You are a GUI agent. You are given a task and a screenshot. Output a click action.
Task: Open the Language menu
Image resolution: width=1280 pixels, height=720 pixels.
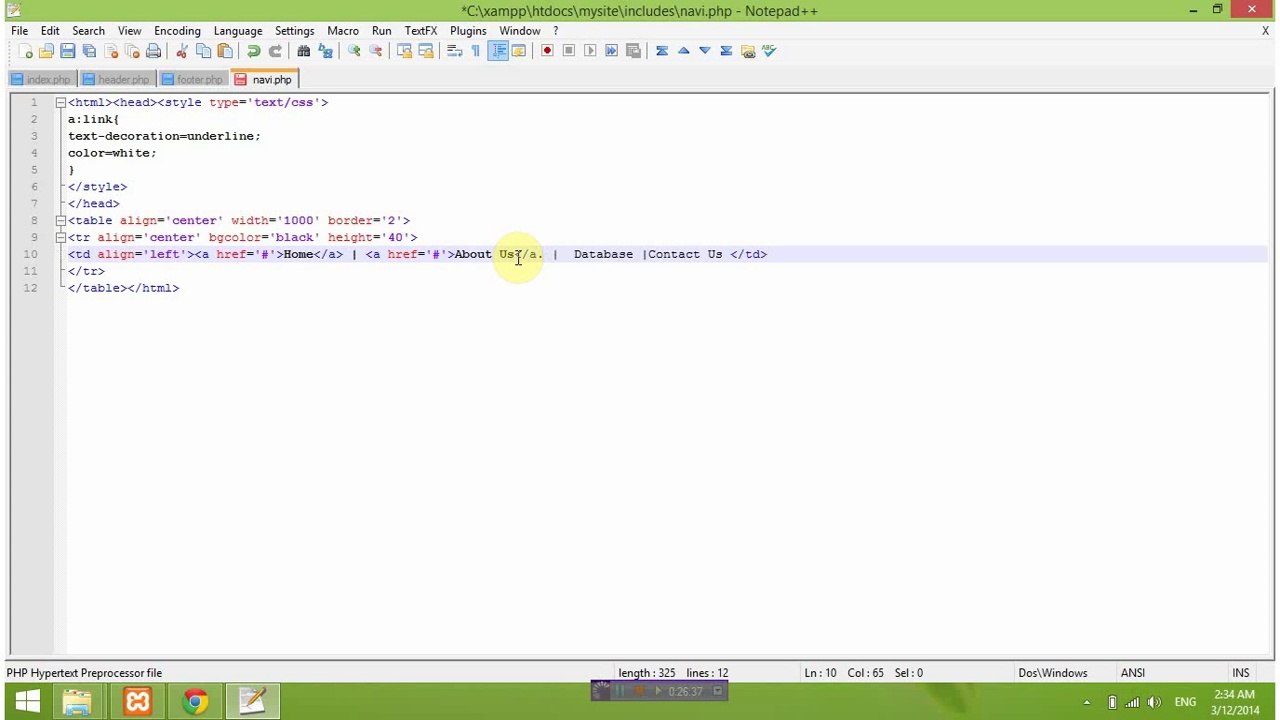pos(238,31)
